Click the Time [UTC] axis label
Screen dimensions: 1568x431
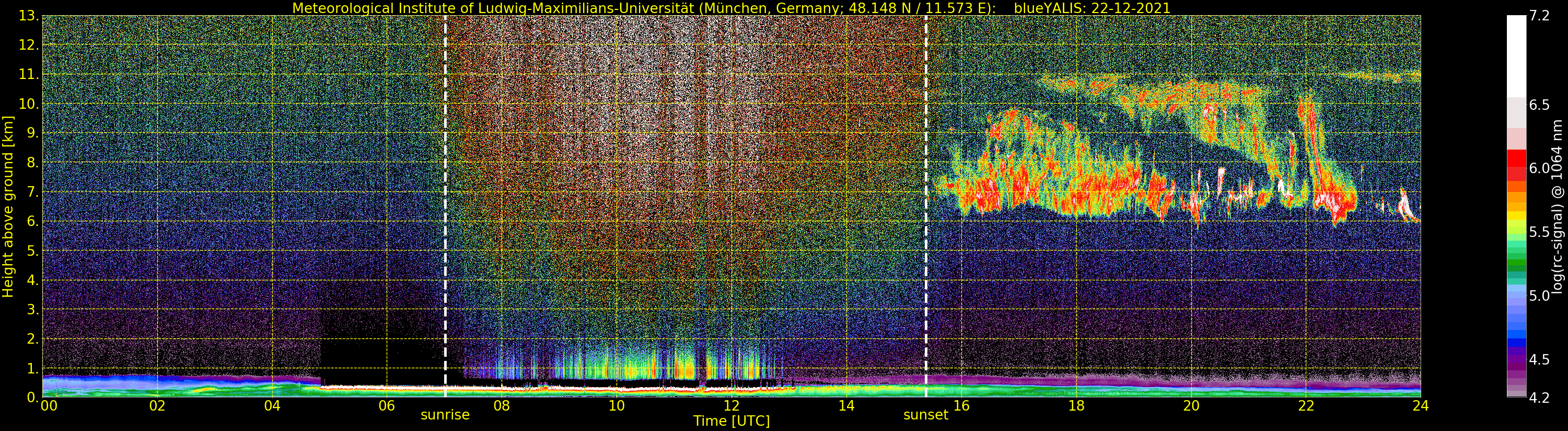[731, 421]
